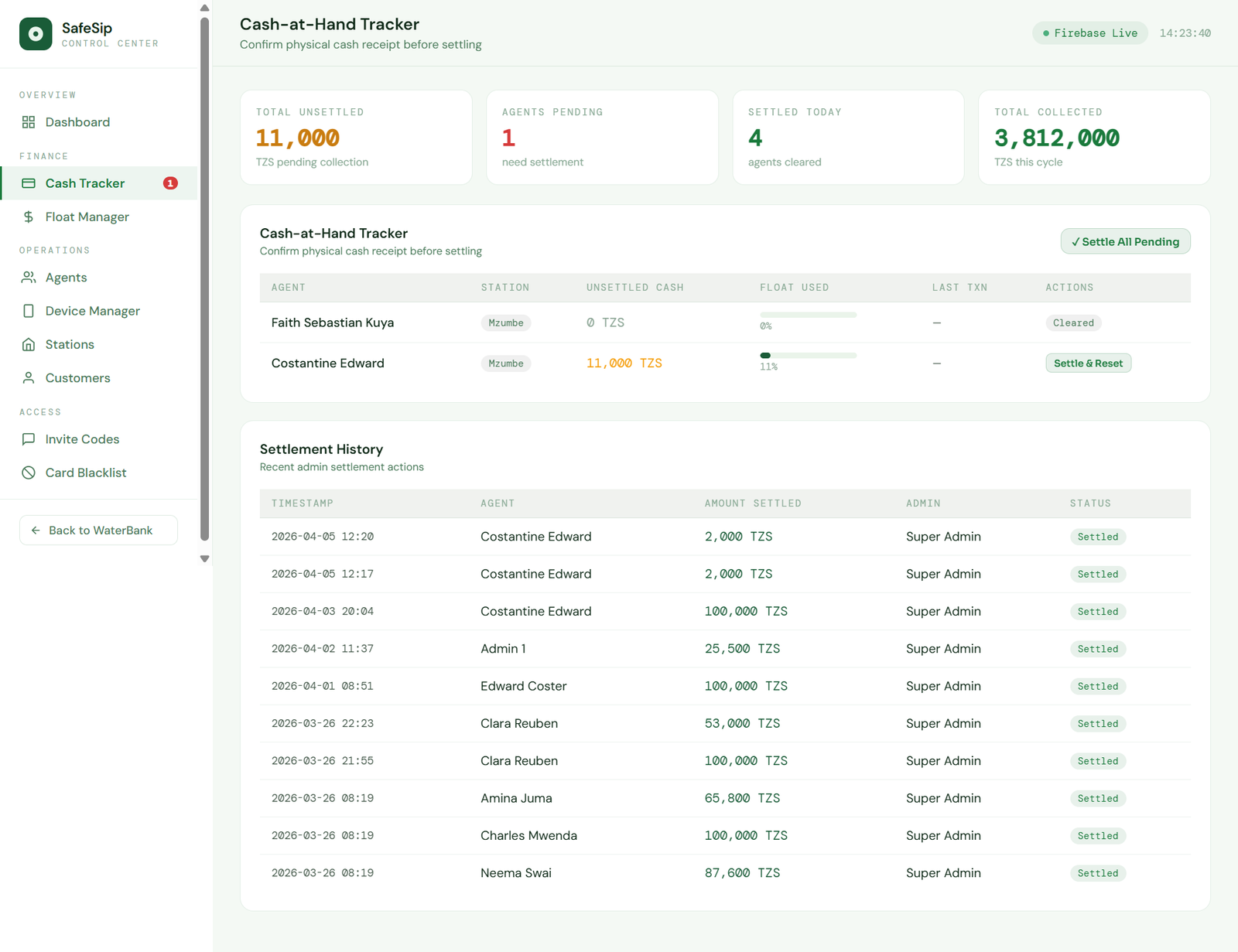The height and width of the screenshot is (952, 1238).
Task: Click the SafeSip logo
Action: (x=36, y=33)
